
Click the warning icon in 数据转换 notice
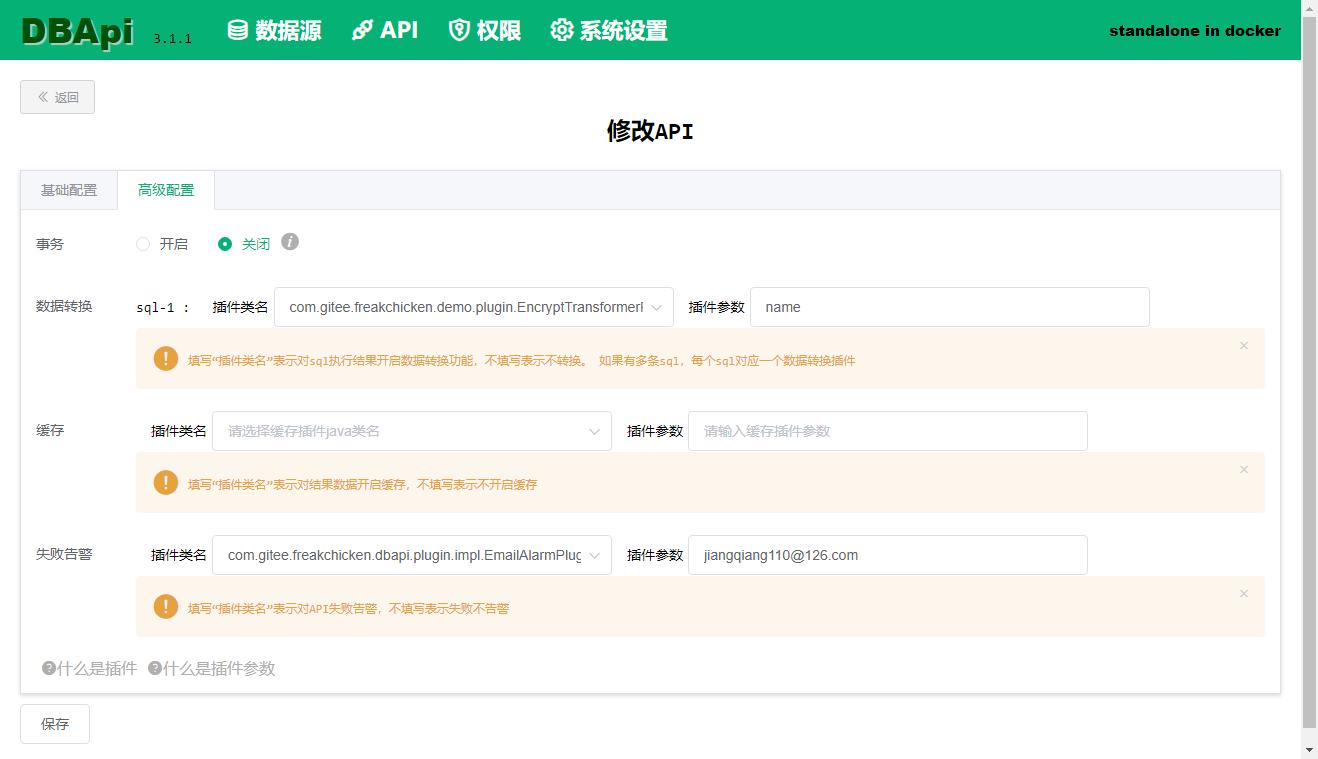click(x=166, y=358)
